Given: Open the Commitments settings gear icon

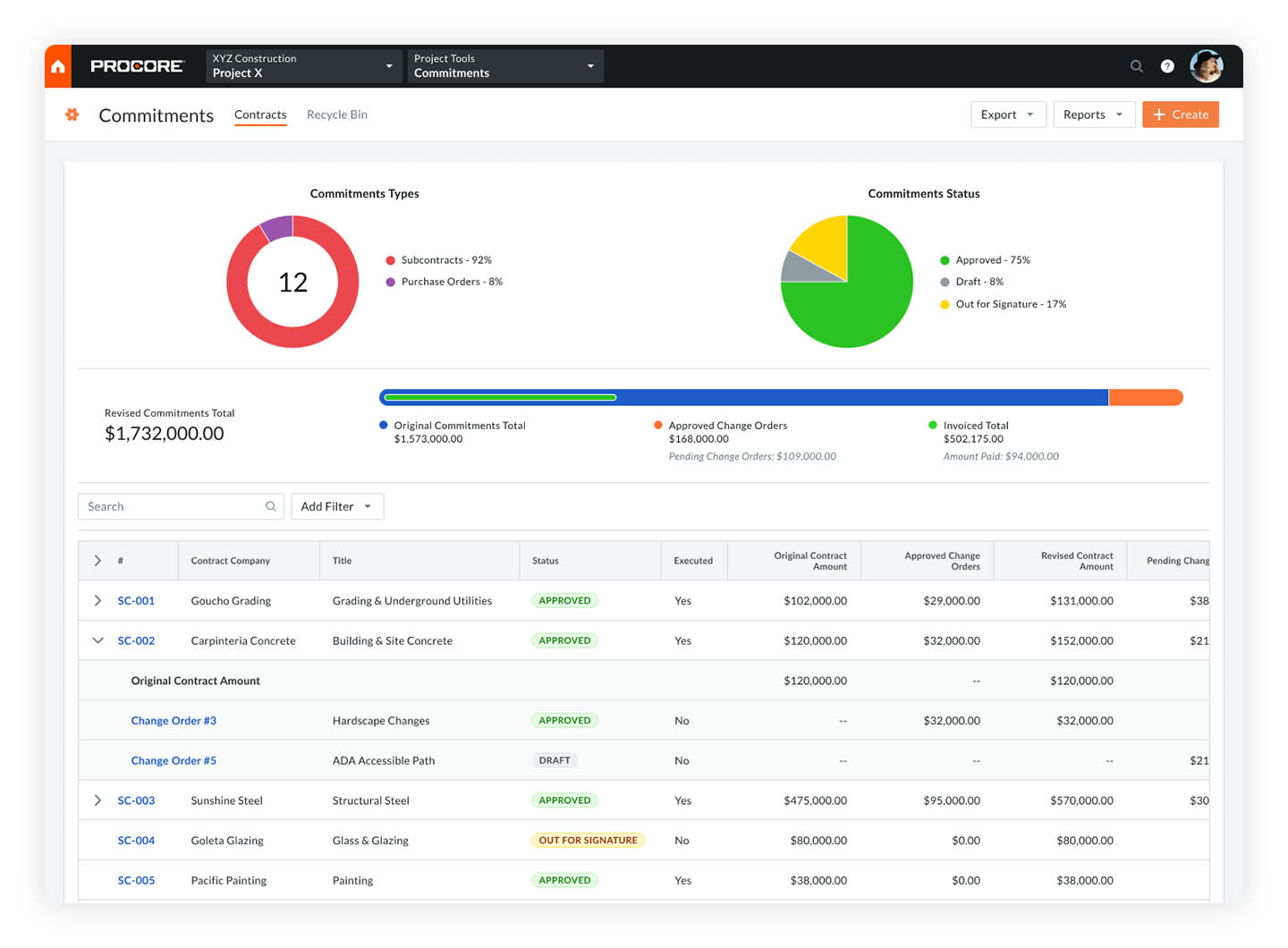Looking at the screenshot, I should (72, 114).
